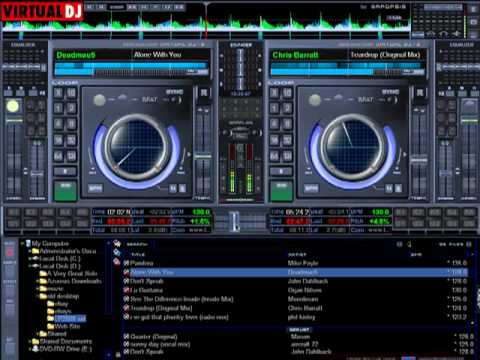Screen dimensions: 480x360
Task: Expand the music folder node
Action: point(37,289)
